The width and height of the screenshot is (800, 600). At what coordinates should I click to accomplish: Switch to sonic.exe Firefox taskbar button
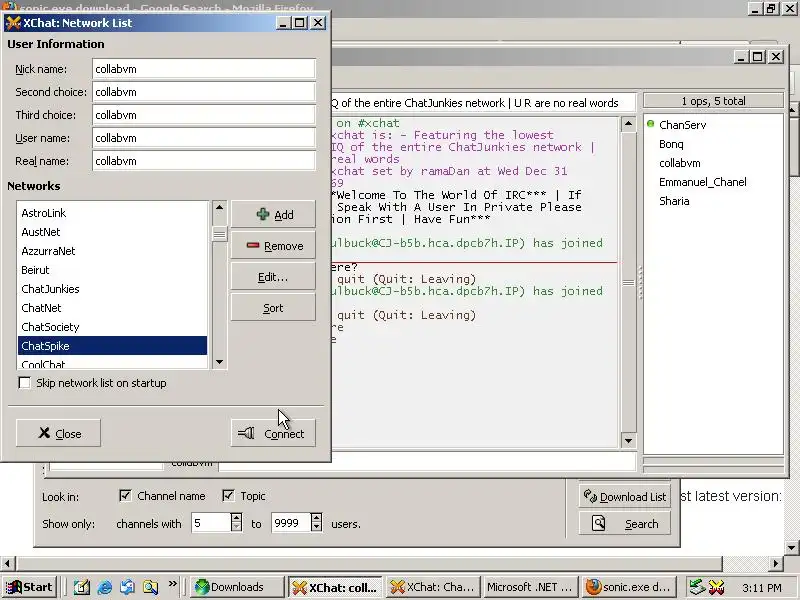(x=629, y=587)
